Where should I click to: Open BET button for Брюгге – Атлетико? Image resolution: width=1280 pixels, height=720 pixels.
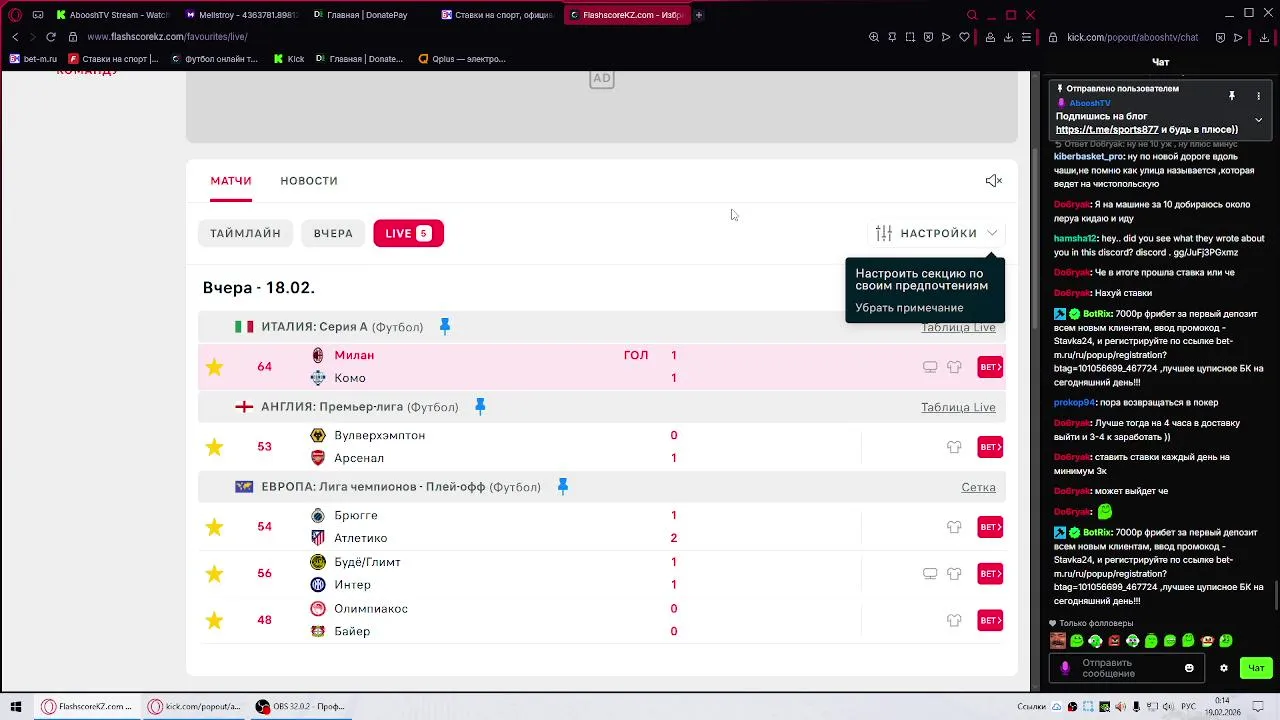click(990, 527)
